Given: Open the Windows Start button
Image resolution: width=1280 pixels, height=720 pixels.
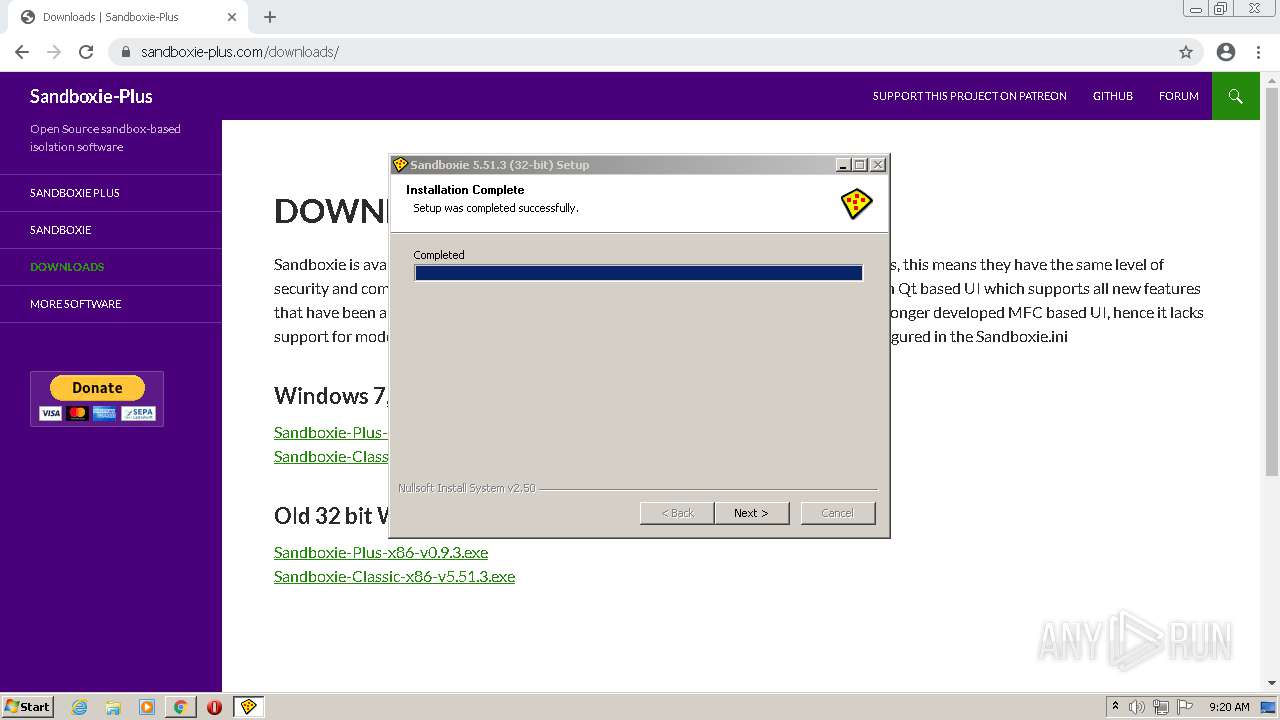Looking at the screenshot, I should pos(27,707).
